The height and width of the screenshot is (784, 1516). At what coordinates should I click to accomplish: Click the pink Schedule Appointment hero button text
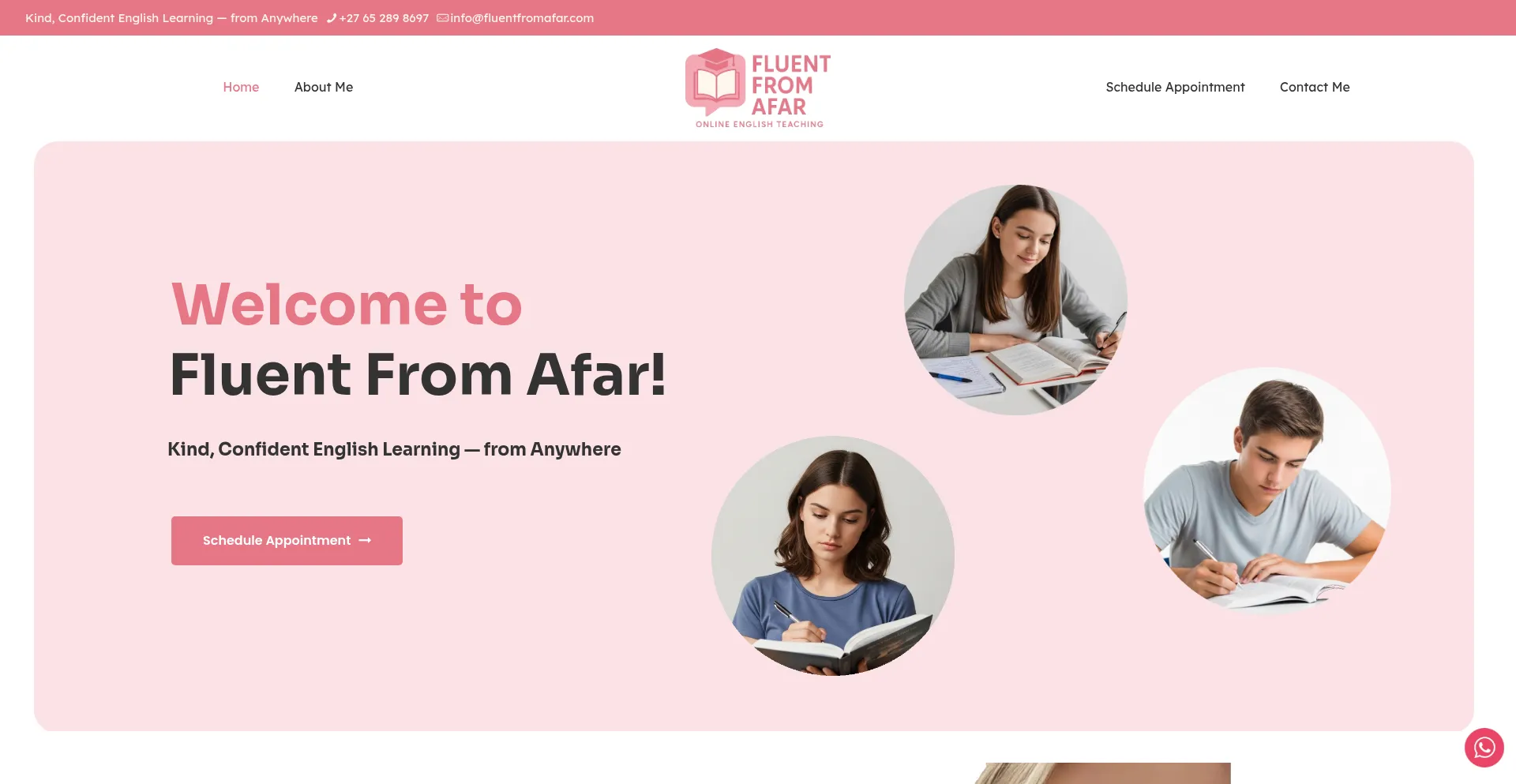276,541
